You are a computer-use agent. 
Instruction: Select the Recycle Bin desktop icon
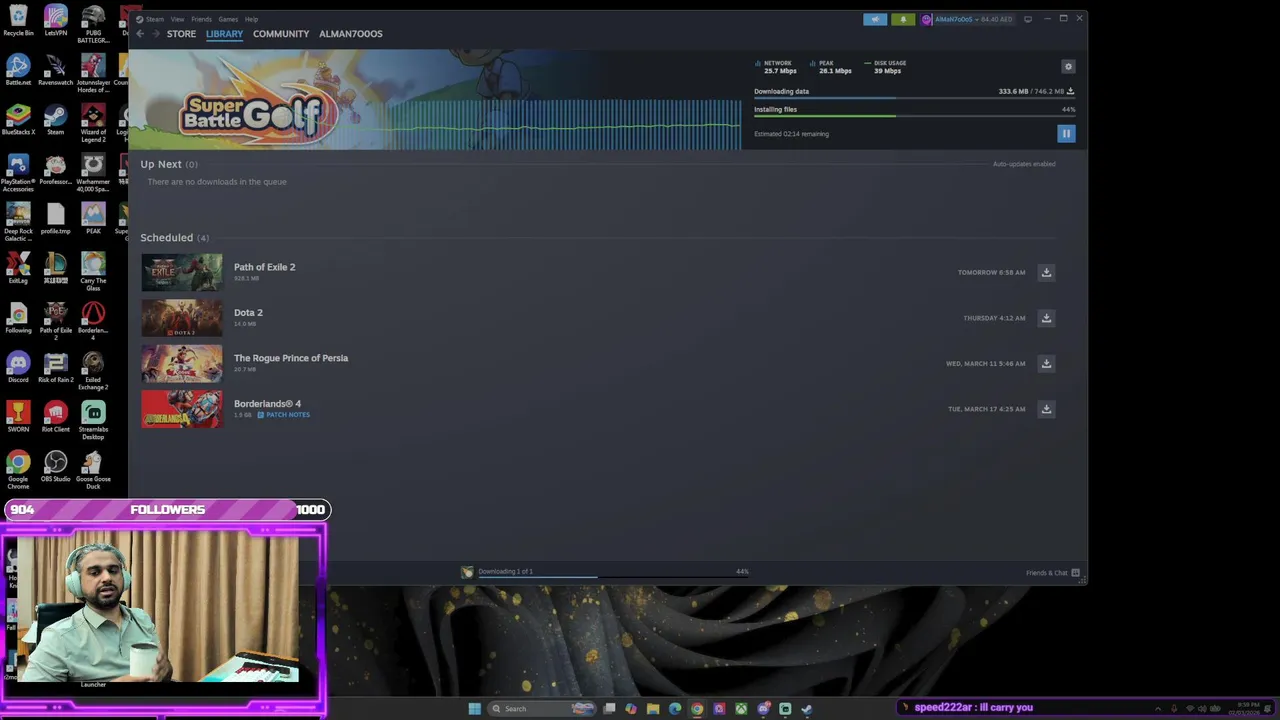pos(18,21)
